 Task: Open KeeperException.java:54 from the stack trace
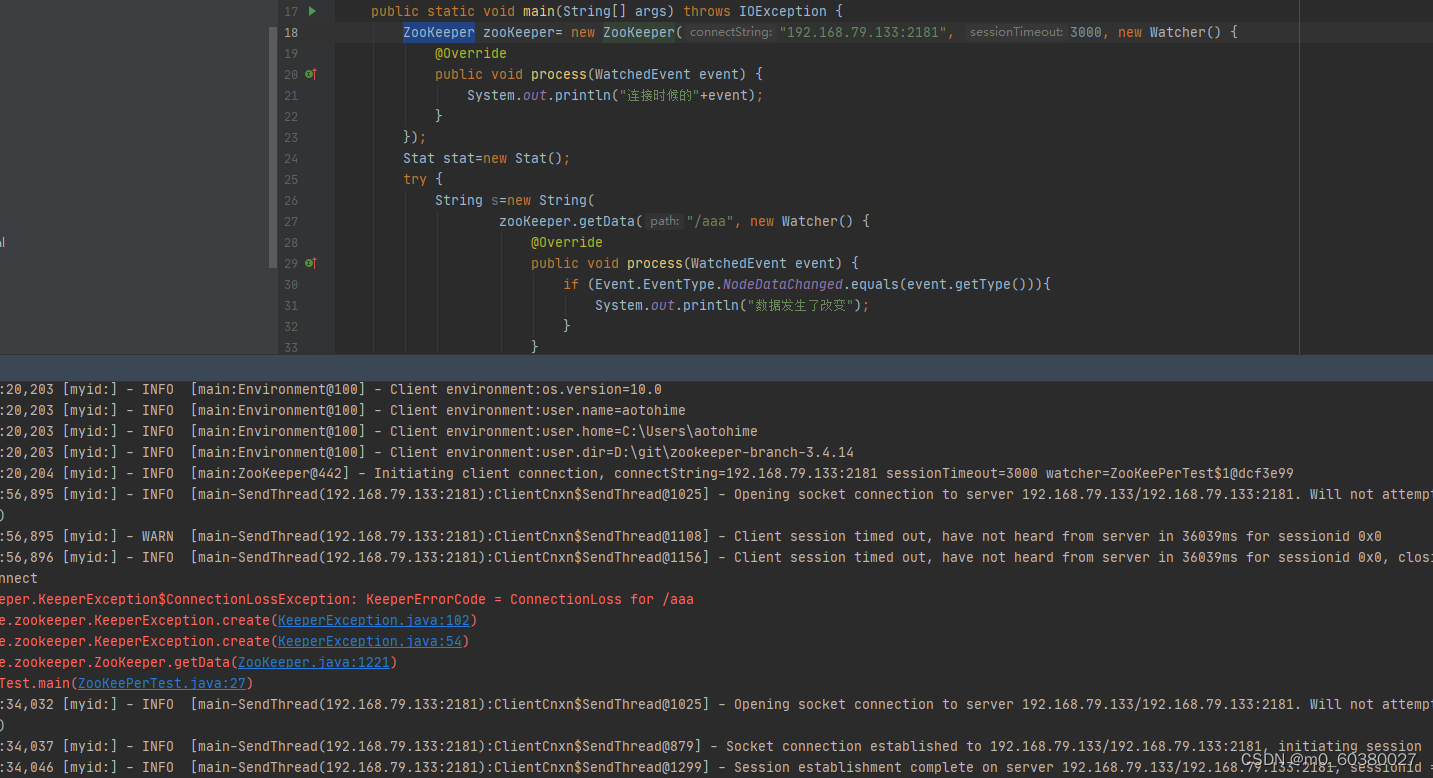pos(370,641)
